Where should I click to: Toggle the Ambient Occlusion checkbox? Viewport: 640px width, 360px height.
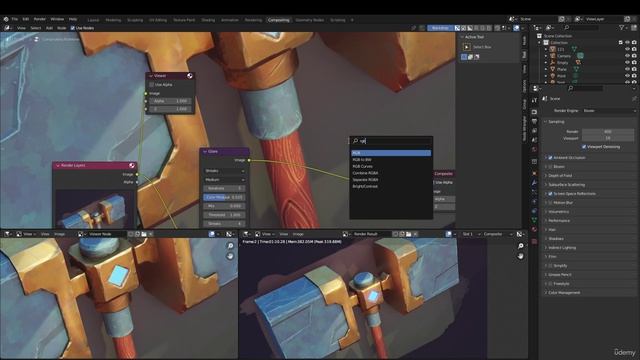point(550,158)
